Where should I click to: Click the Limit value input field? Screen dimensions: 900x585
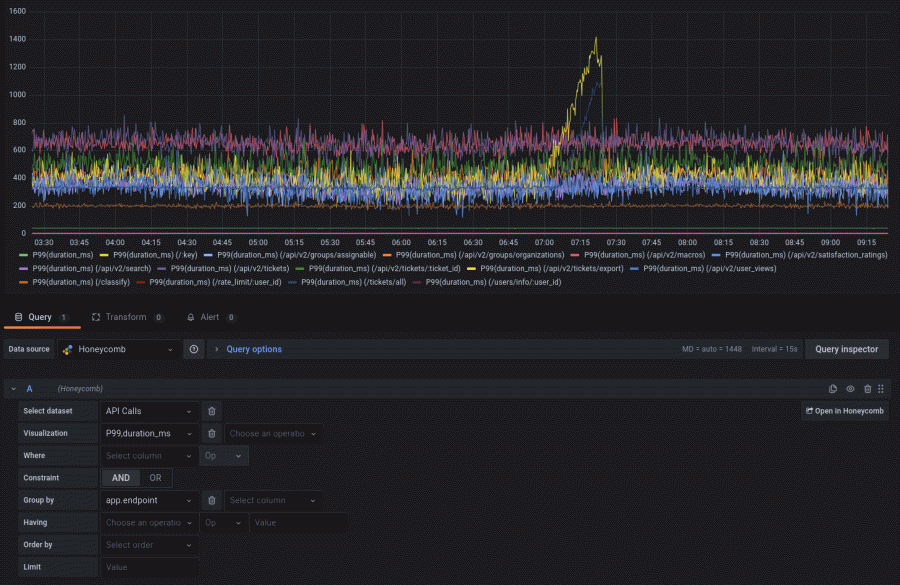[x=147, y=567]
